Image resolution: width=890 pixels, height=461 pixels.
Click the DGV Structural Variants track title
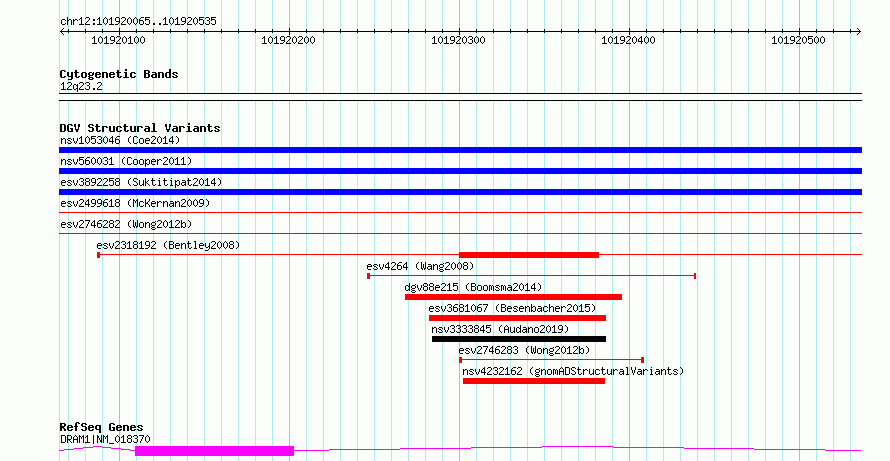tap(140, 128)
